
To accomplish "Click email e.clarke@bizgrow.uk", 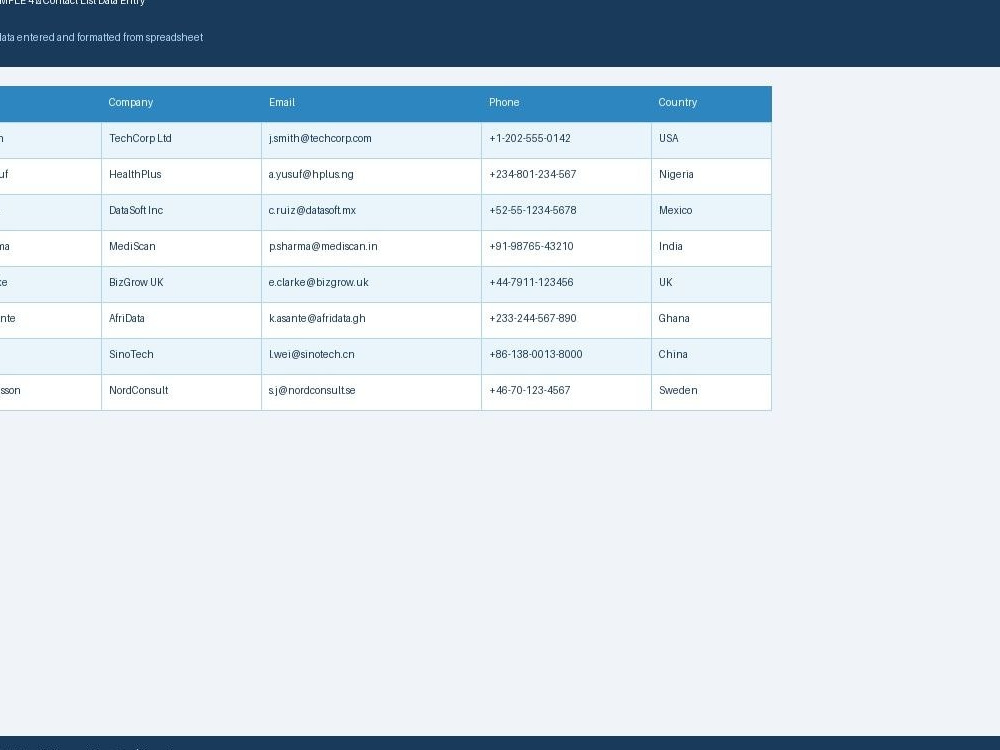I will (x=318, y=283).
